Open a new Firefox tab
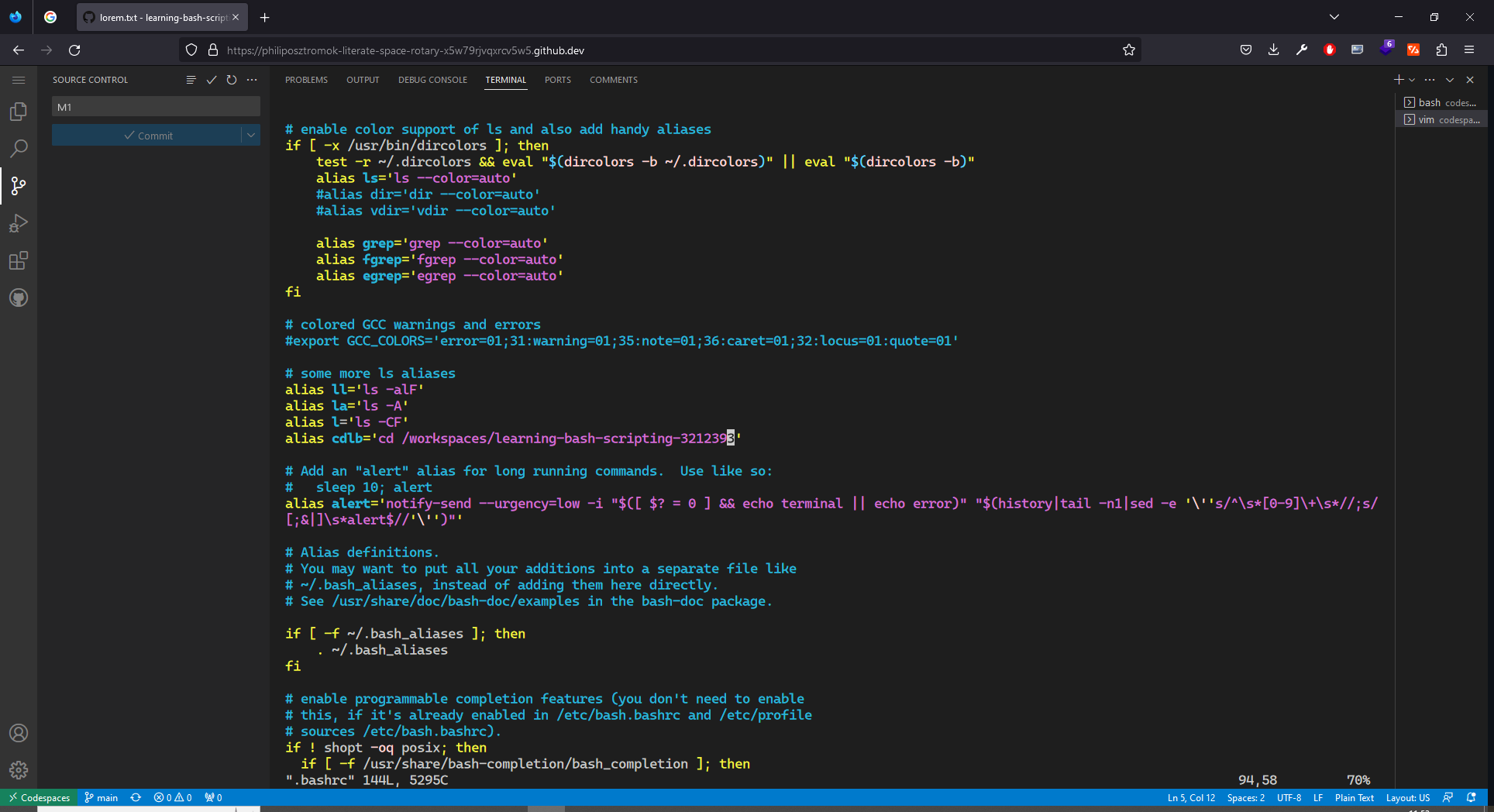Viewport: 1494px width, 812px height. pyautogui.click(x=265, y=17)
